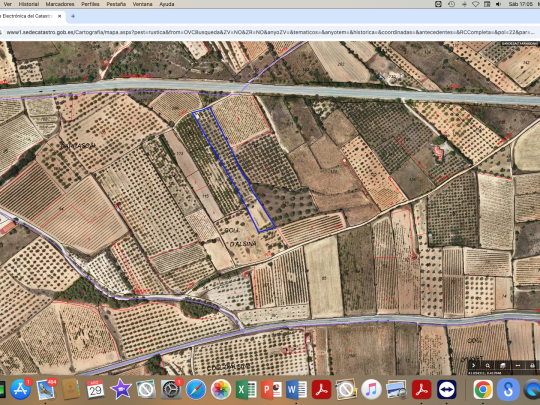Open the layers icon in map toolbar
This screenshot has height=405, width=540.
click(x=502, y=365)
